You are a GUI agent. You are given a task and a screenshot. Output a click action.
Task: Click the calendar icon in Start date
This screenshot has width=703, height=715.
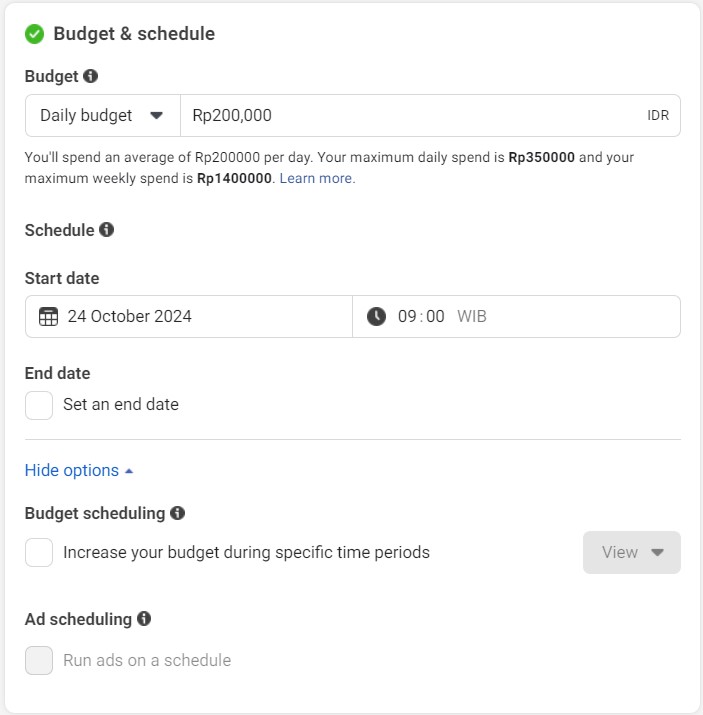[48, 316]
